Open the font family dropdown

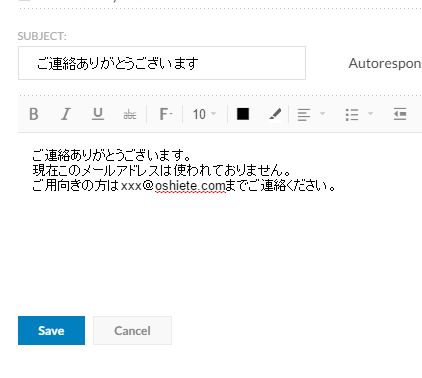coord(165,114)
